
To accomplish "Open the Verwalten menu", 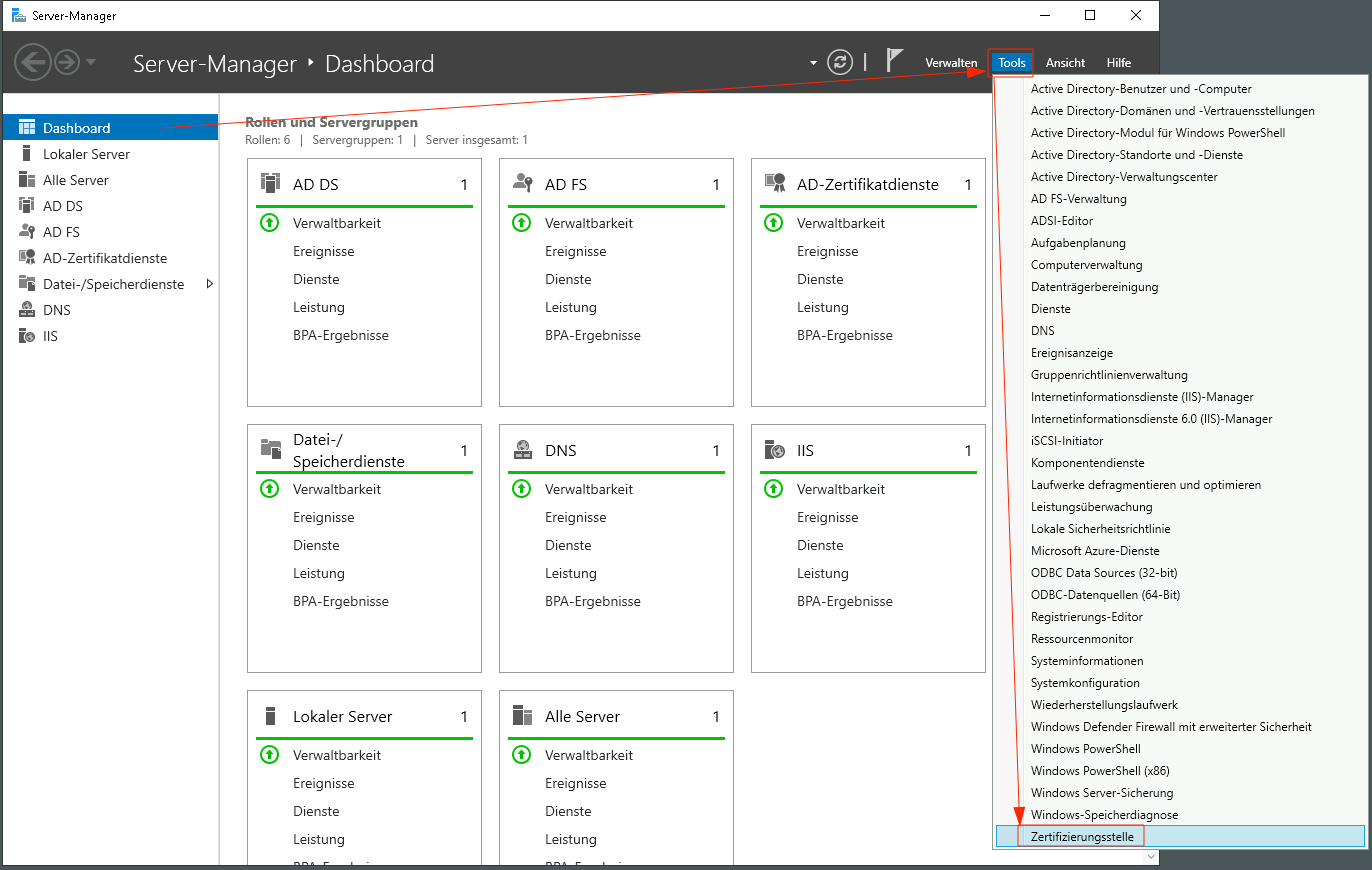I will tap(951, 63).
